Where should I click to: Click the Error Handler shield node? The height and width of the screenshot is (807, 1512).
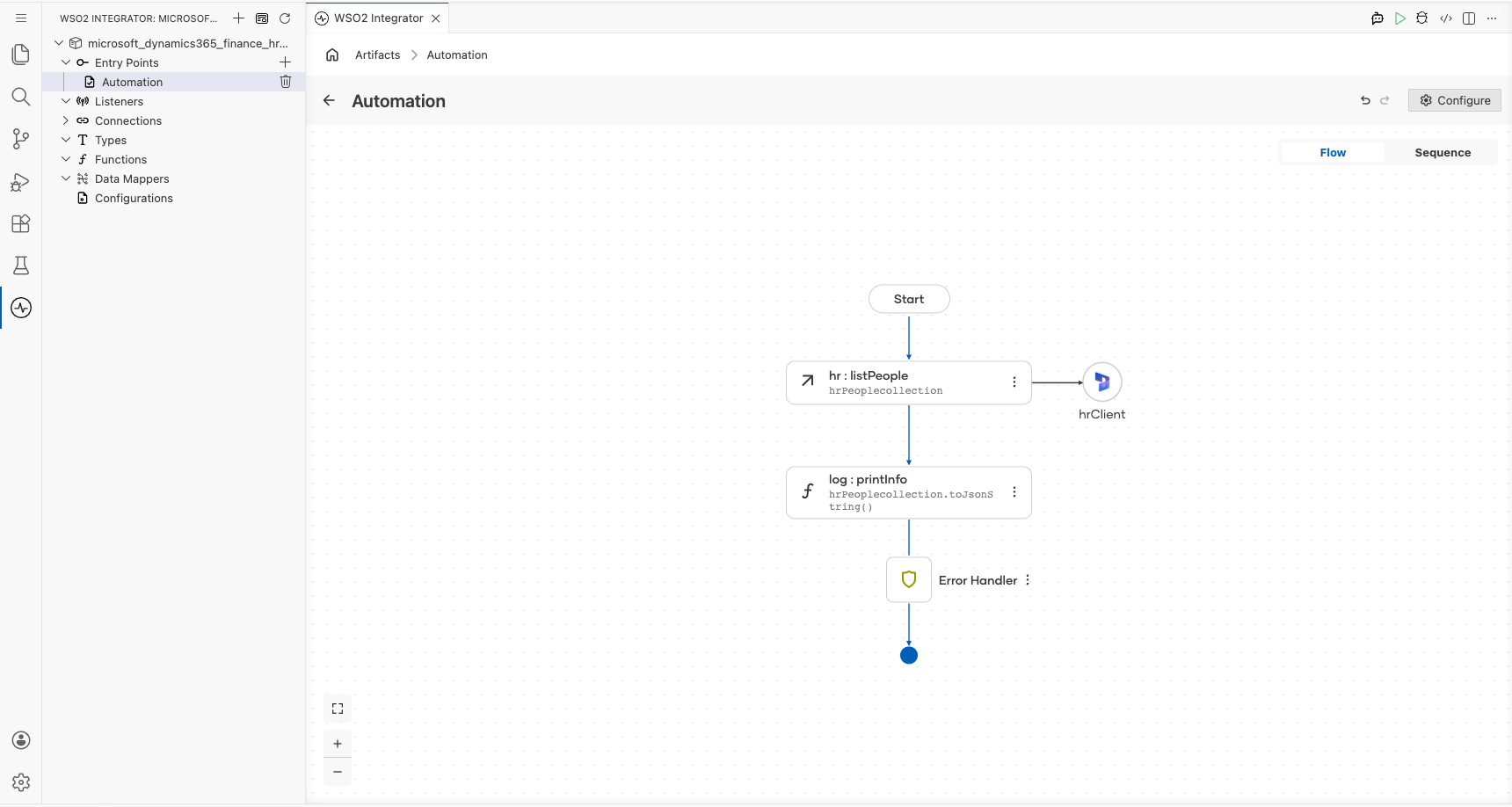pos(909,579)
